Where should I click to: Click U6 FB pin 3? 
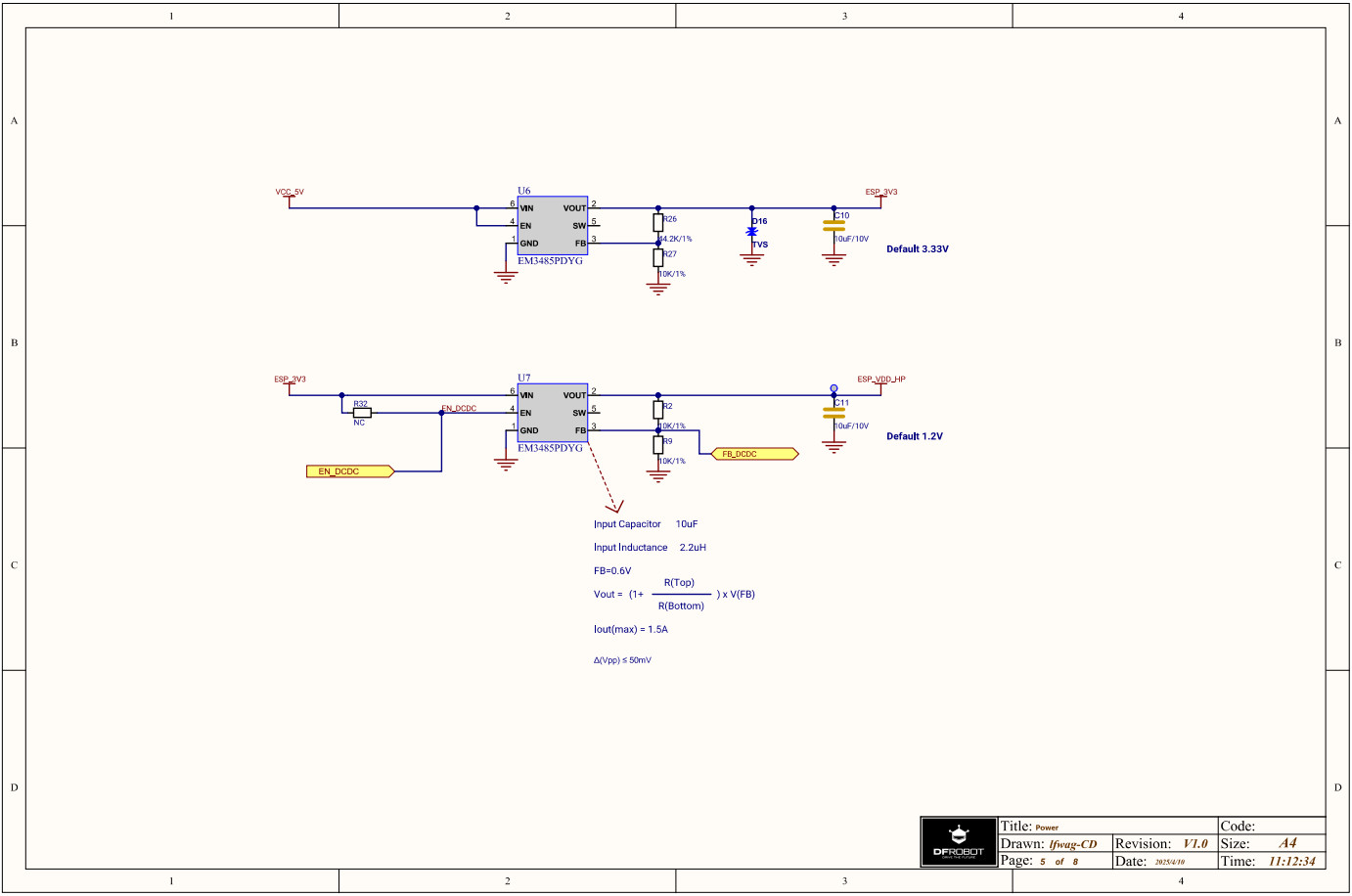(594, 242)
